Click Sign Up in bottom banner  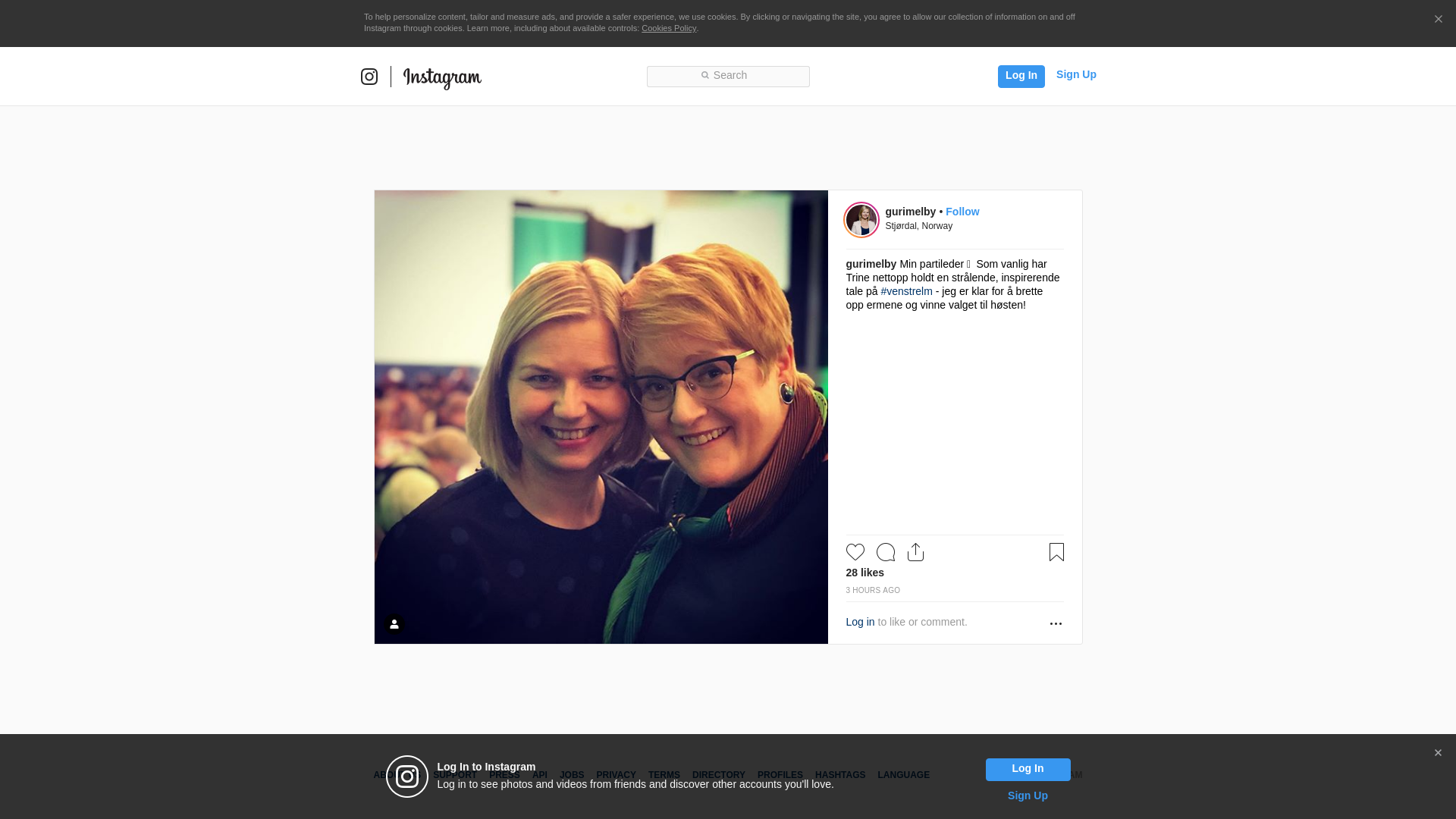pos(1028,795)
